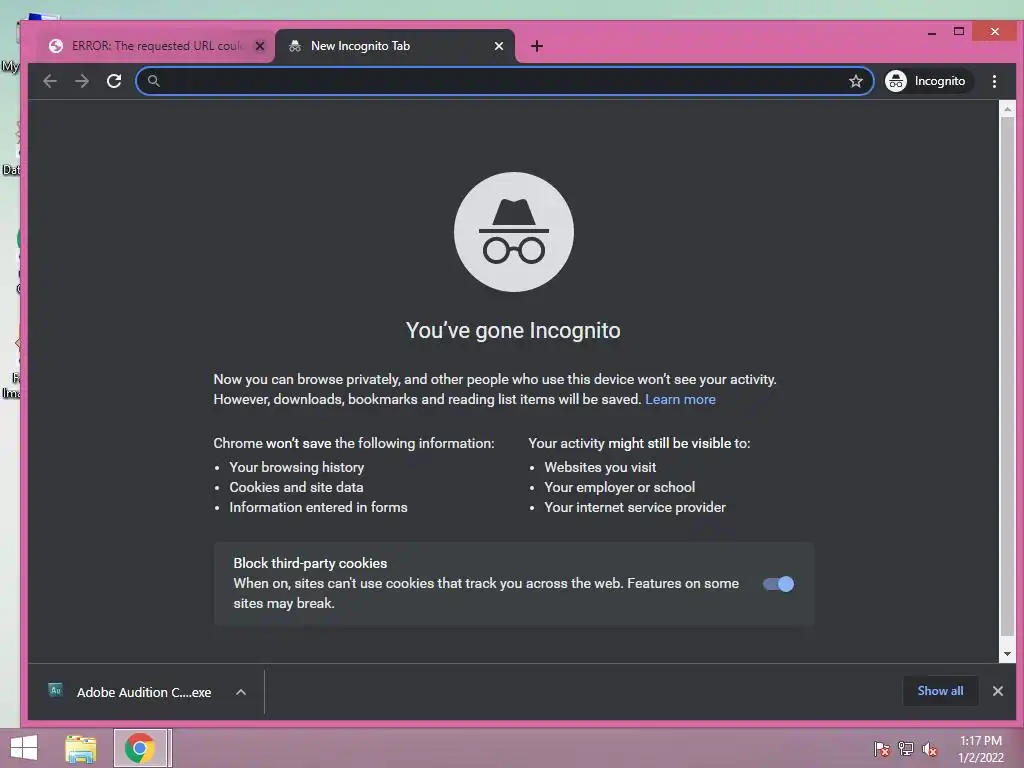
Task: Toggle Block third-party cookies switch
Action: [778, 584]
